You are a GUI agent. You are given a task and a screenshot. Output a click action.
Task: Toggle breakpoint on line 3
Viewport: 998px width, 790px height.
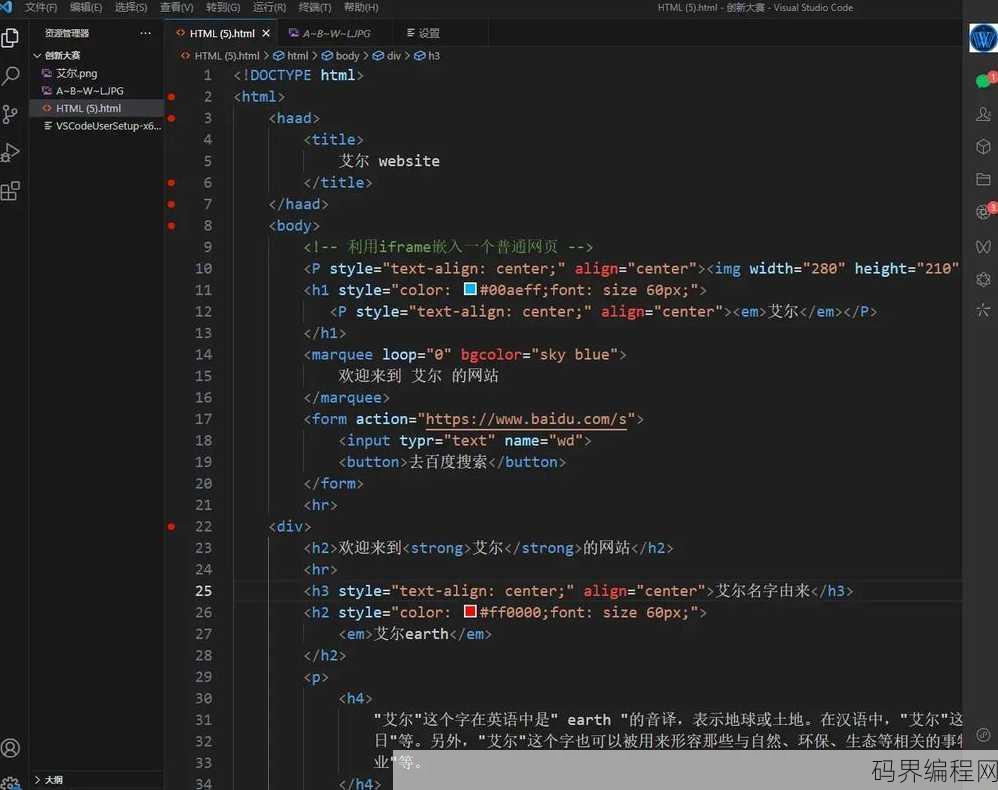coord(171,118)
